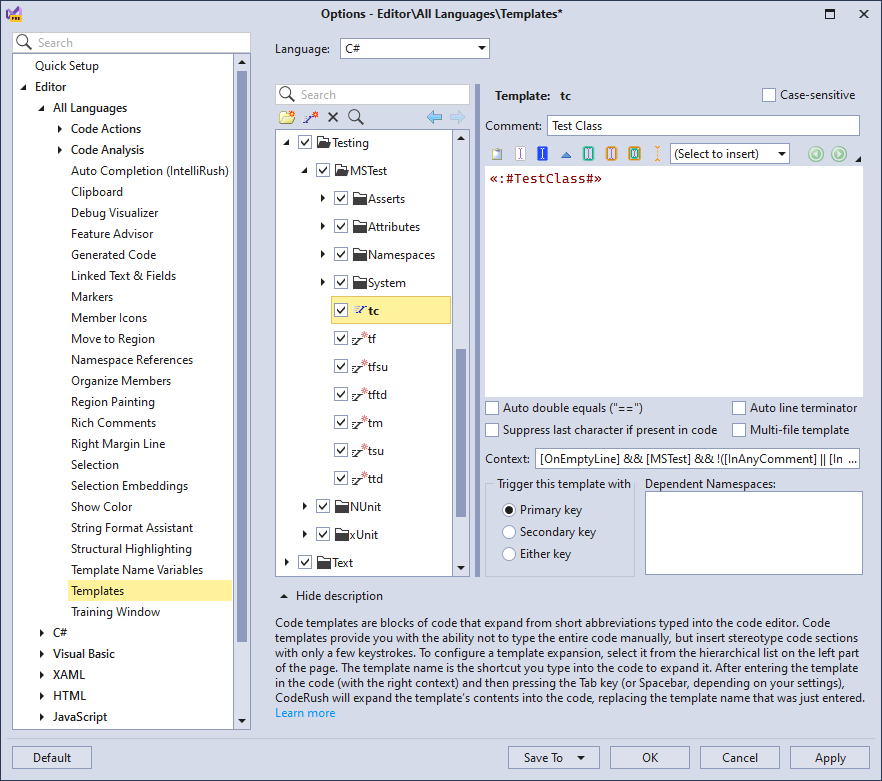Uncheck the MSTest folder checkbox
882x781 pixels.
click(323, 170)
